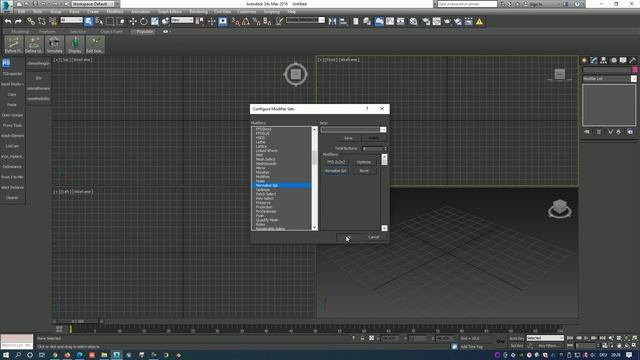Select the Select and Rotate tool
The image size is (640, 360).
pos(144,21)
